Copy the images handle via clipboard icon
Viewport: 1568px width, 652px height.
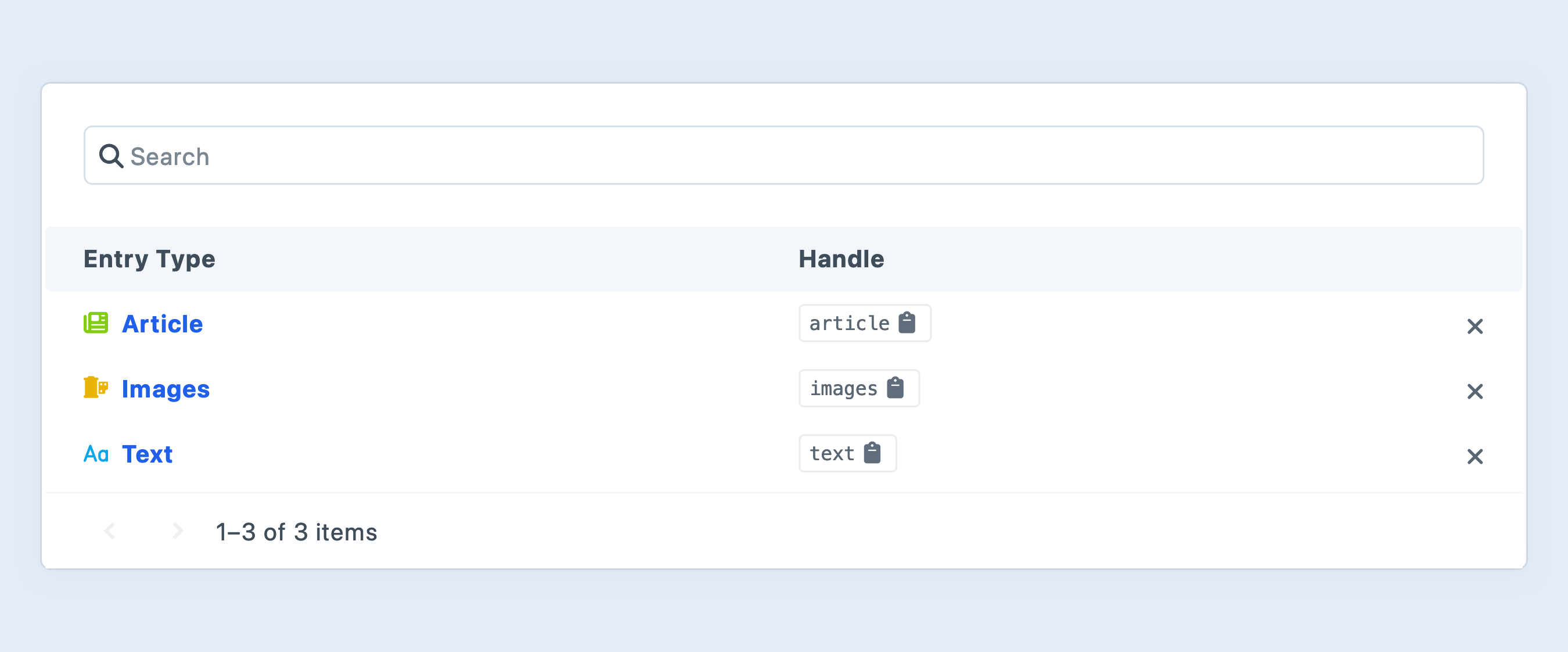tap(896, 388)
